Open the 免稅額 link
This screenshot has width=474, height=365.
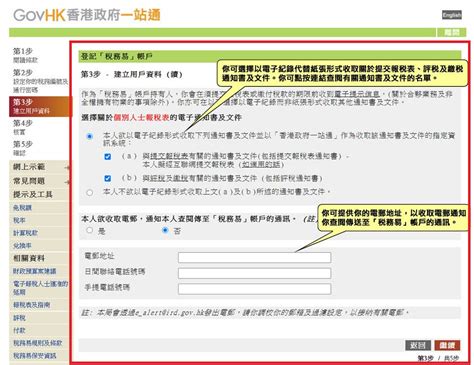[x=22, y=208]
